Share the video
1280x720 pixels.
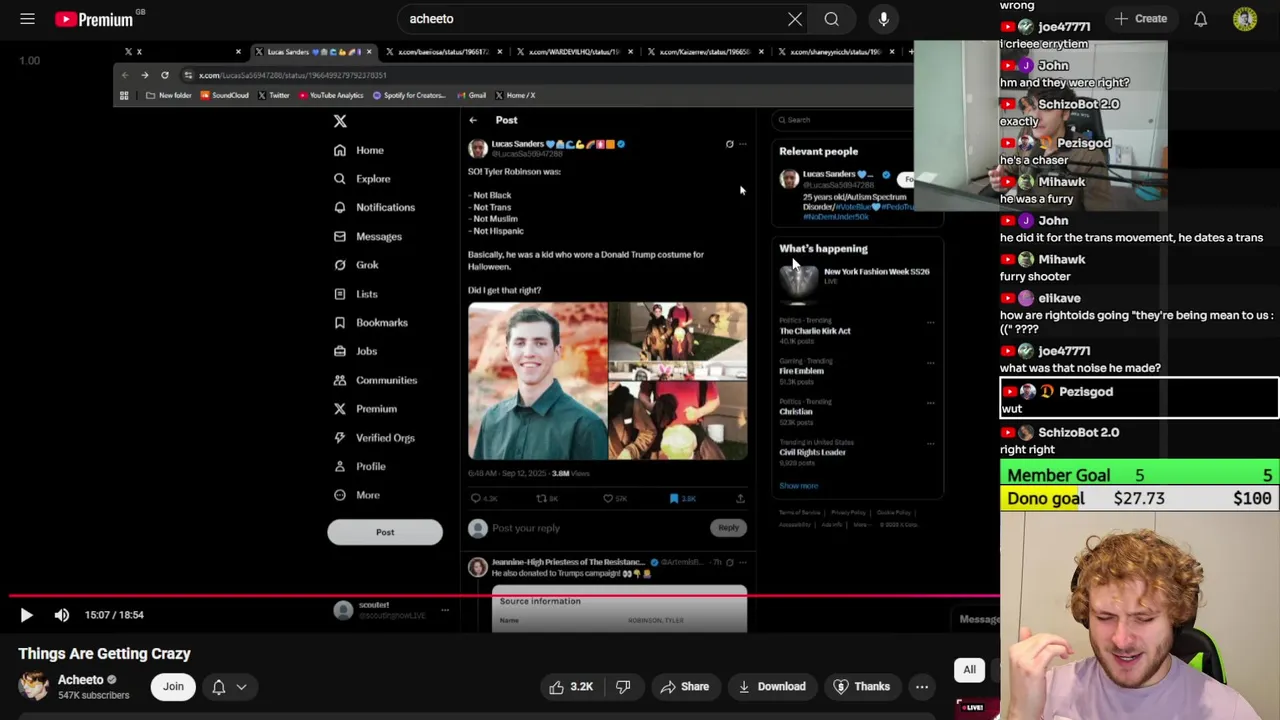[685, 687]
